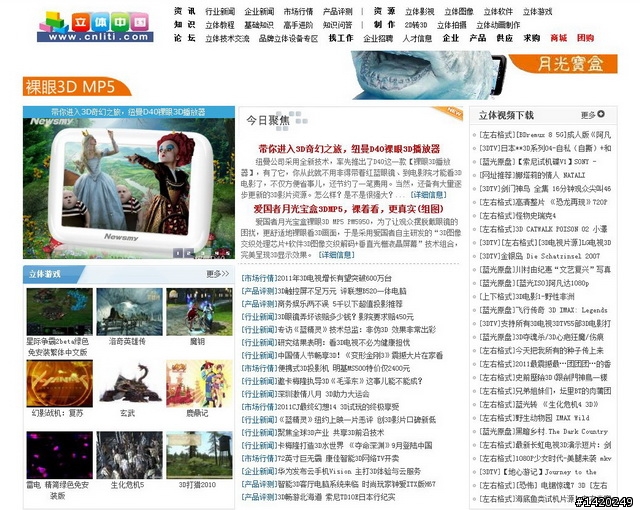Screen dimensions: 640x510
Task: Open 企业招聘 in the navigation
Action: (378, 38)
